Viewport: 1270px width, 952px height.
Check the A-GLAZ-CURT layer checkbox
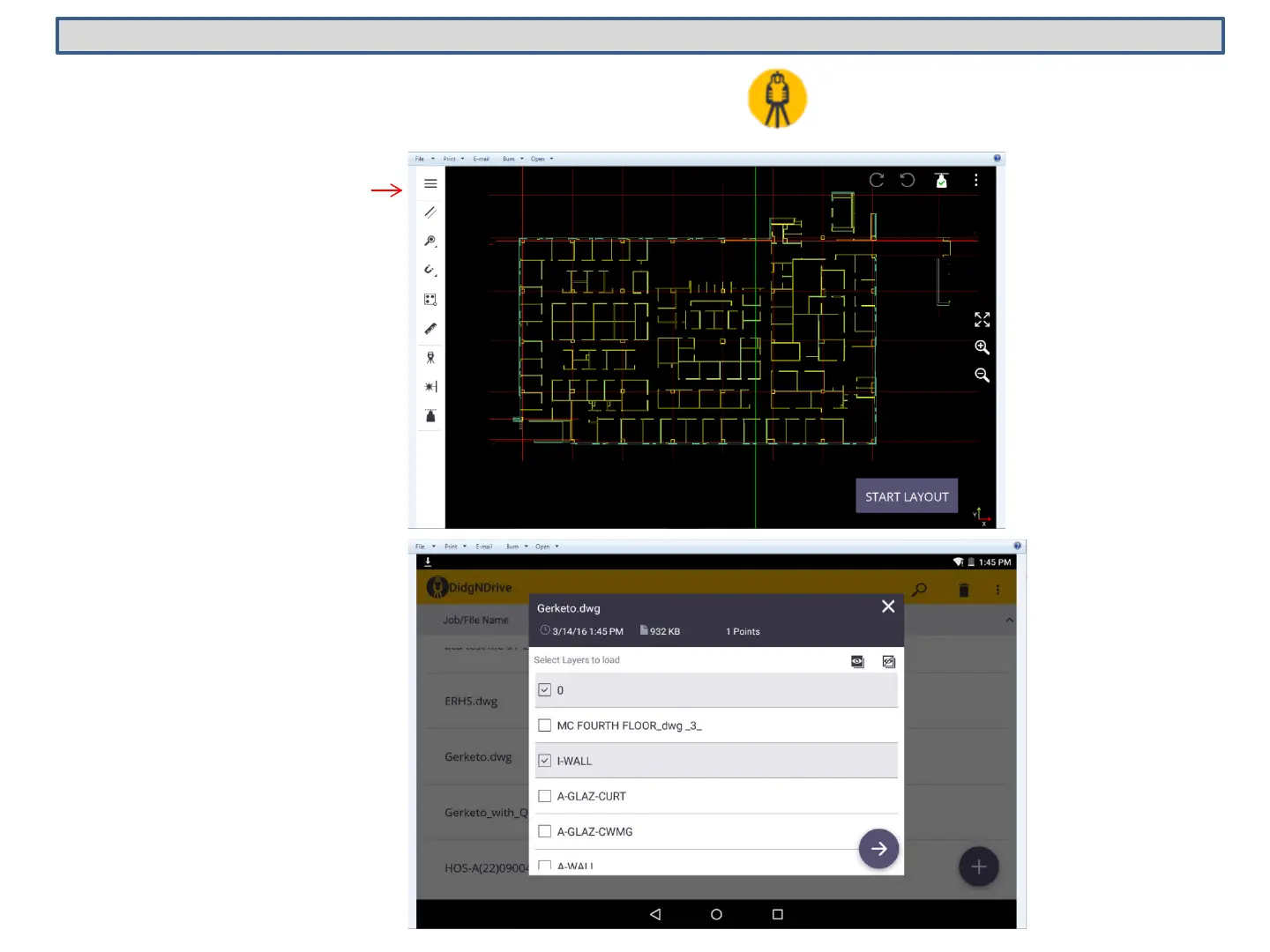coord(545,796)
